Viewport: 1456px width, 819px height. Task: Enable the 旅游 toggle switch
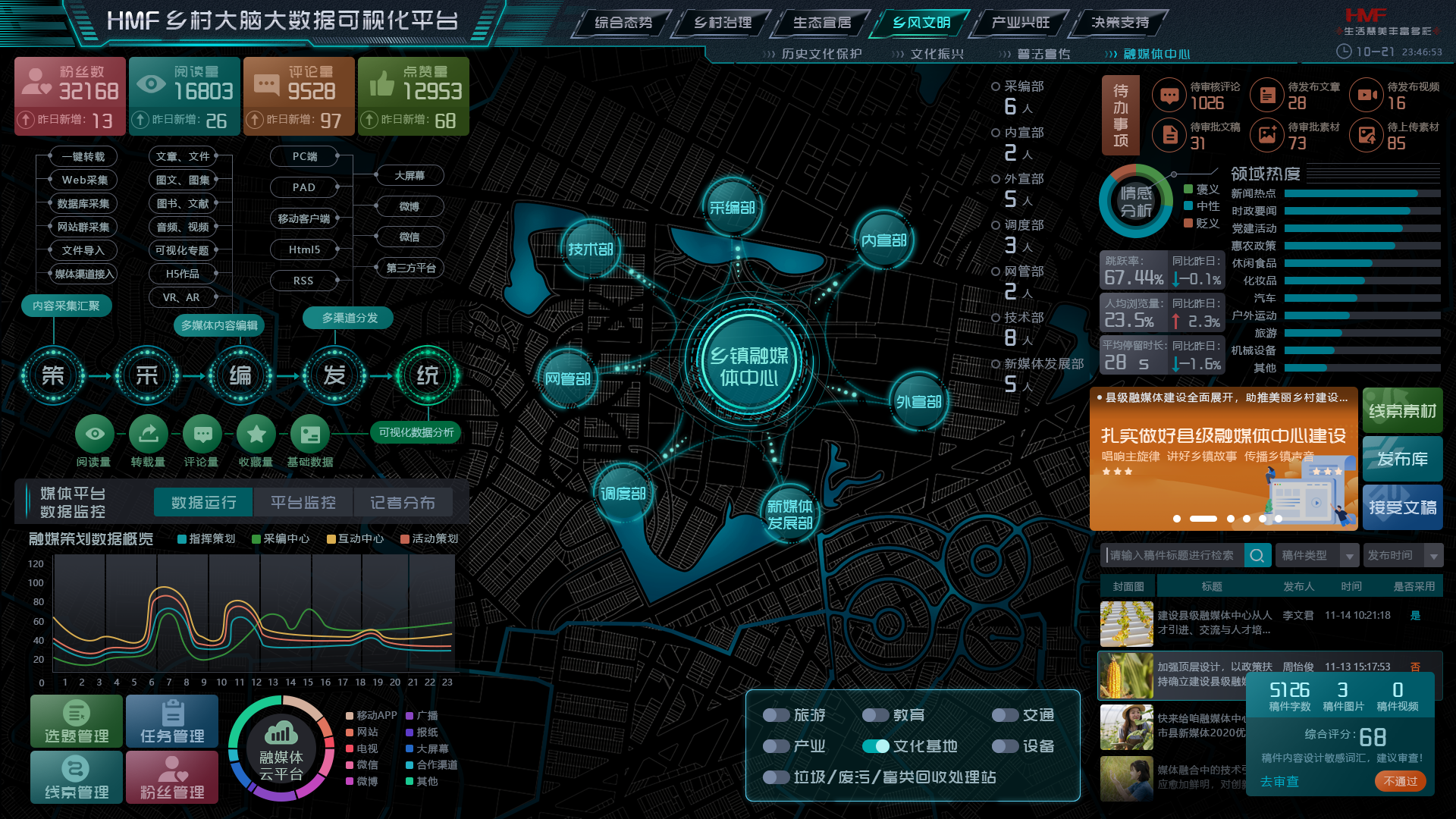tap(777, 715)
